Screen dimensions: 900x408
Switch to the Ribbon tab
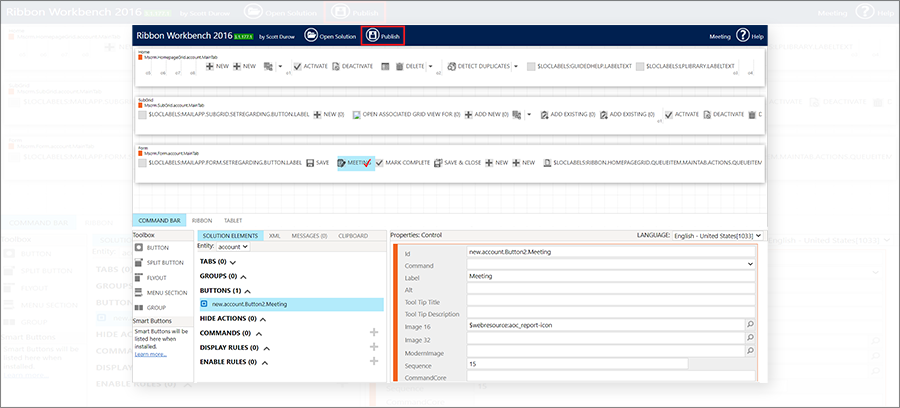pos(202,220)
